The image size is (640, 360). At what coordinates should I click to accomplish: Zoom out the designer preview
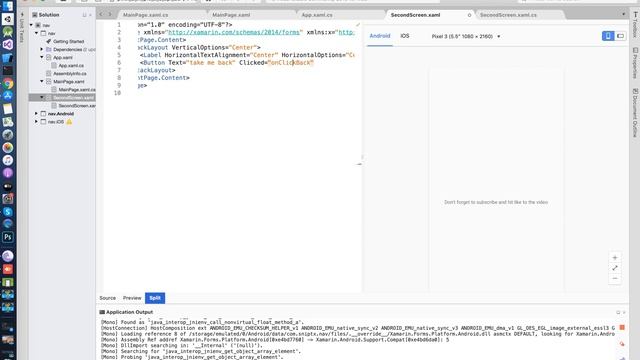[x=615, y=278]
